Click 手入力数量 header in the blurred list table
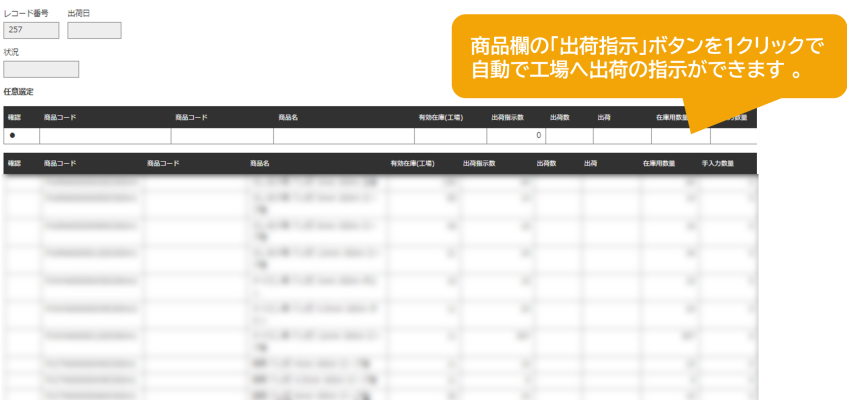Viewport: 847px width, 400px height. (718, 163)
